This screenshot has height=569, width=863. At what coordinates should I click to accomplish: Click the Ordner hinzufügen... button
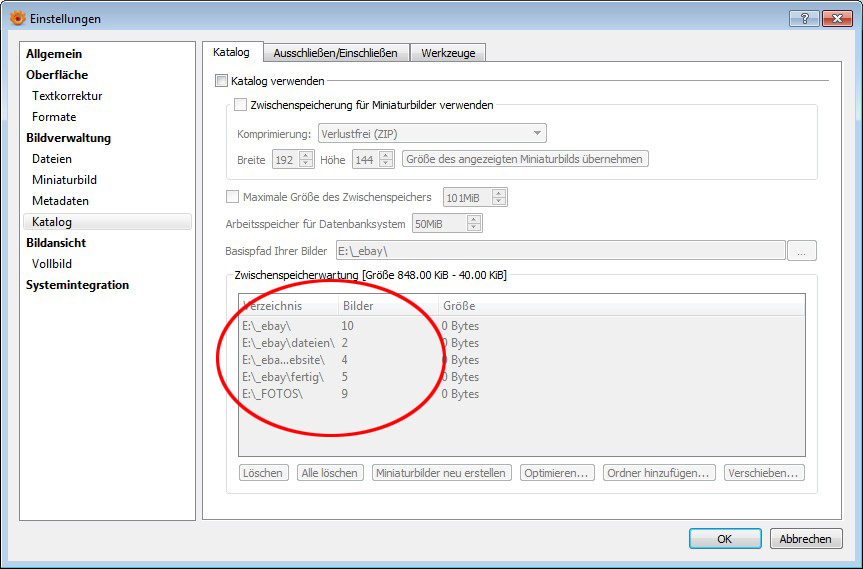(x=659, y=473)
